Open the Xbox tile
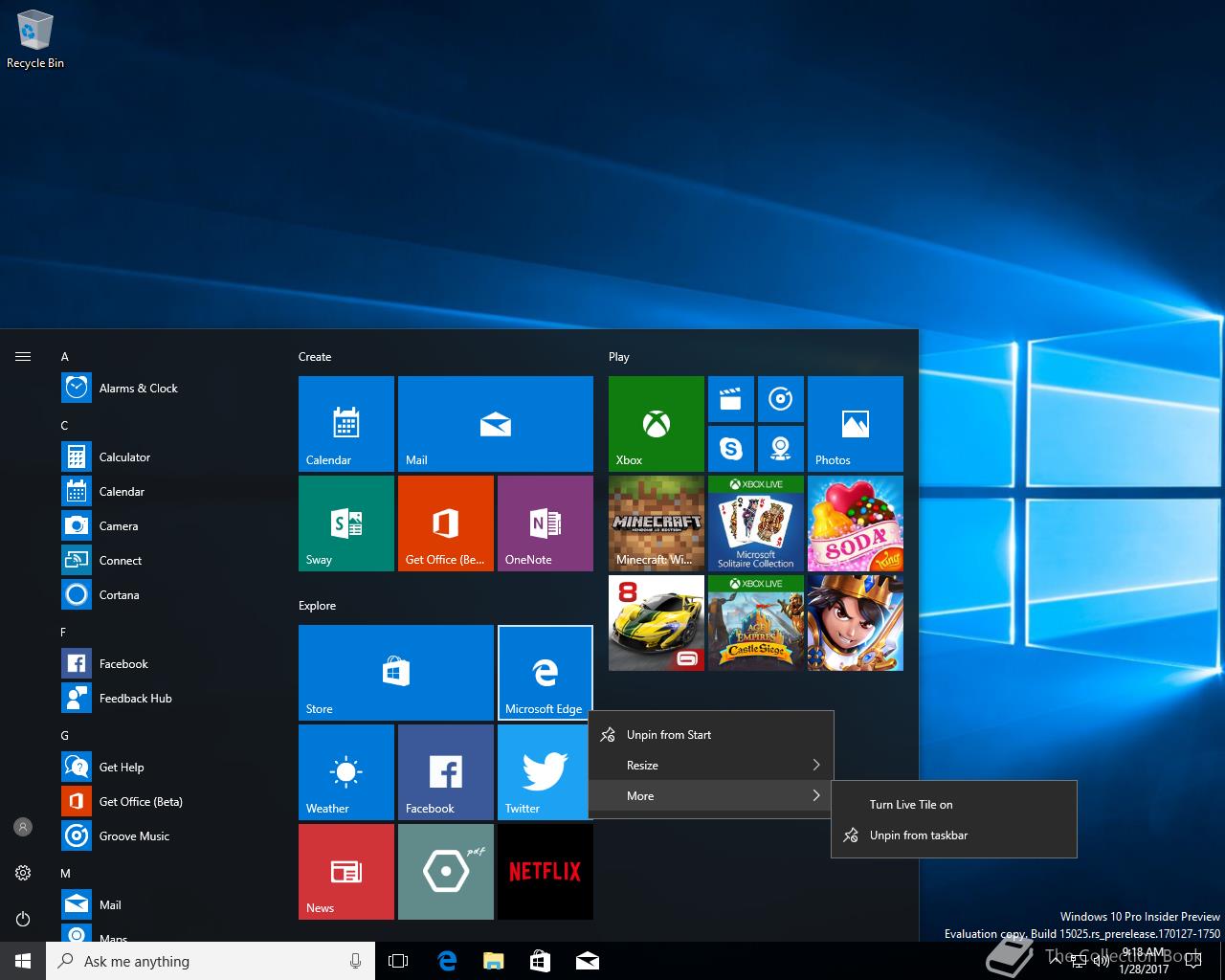 click(x=656, y=423)
